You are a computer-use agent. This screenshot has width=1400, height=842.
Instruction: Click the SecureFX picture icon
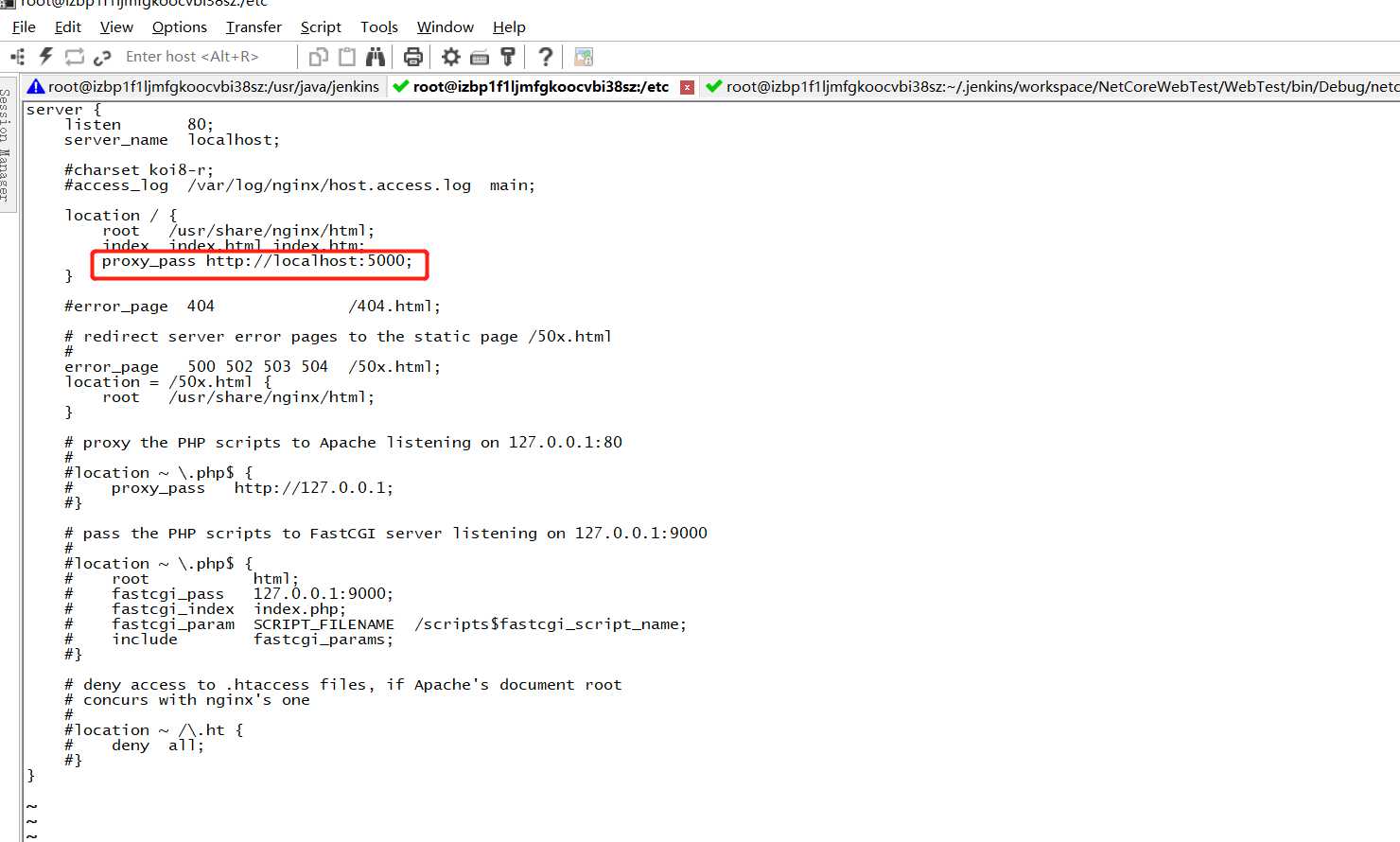pos(584,57)
